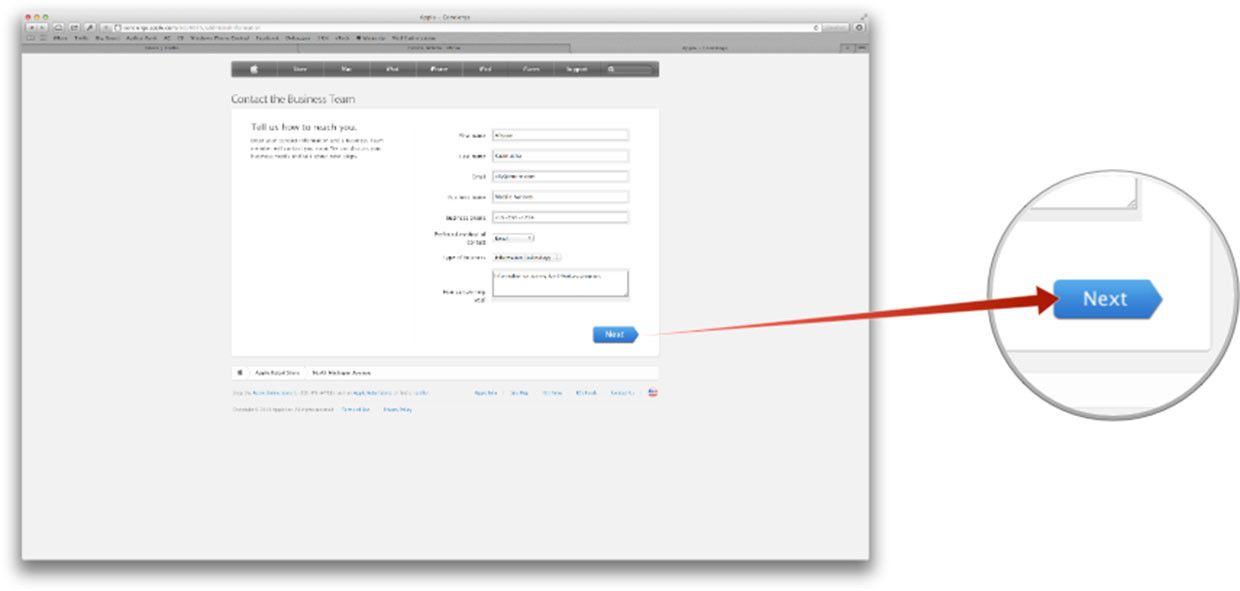Click the Apple logo in the footer breadcrumb
The width and height of the screenshot is (1240, 591).
coord(240,372)
